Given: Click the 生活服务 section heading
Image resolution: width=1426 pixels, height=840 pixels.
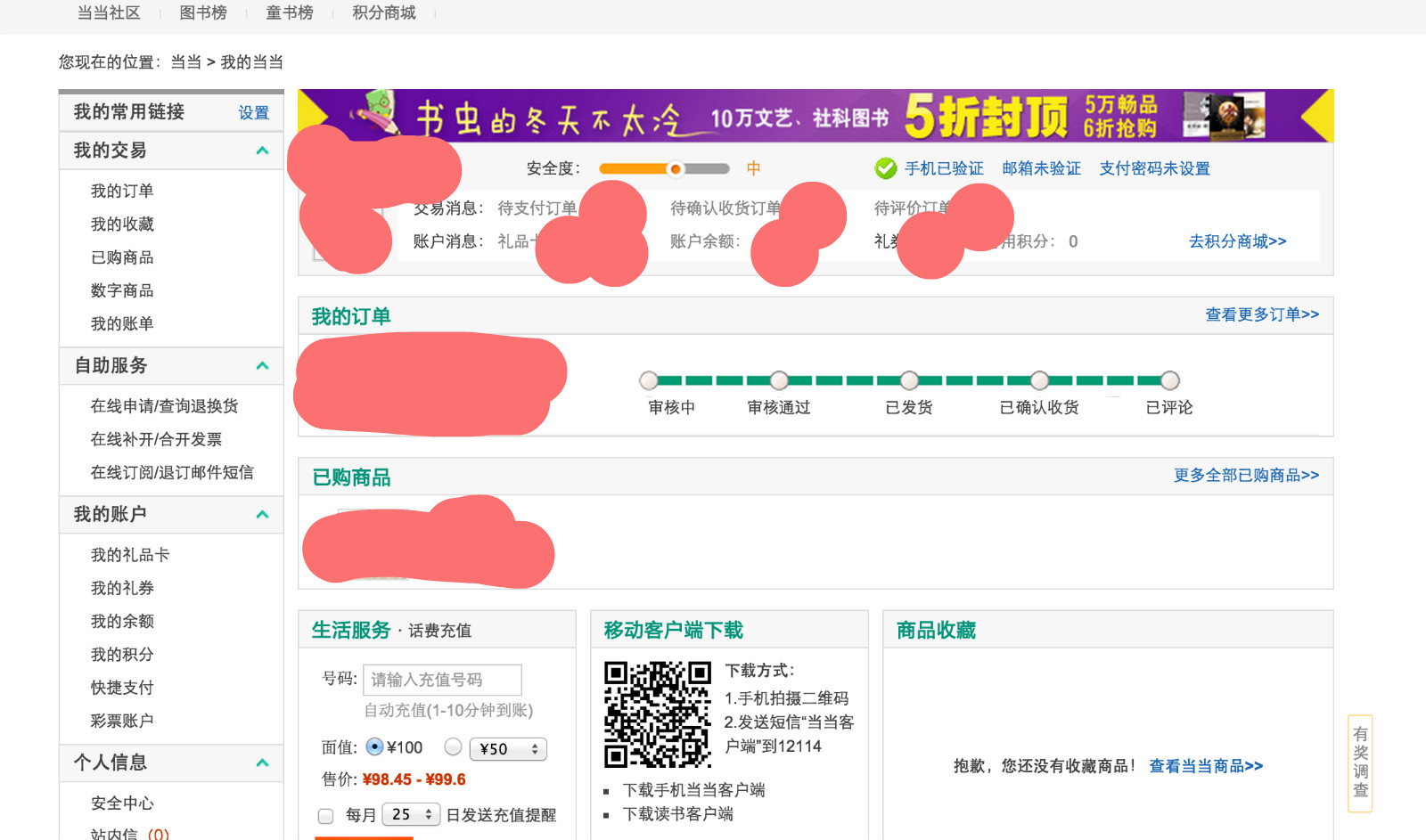Looking at the screenshot, I should 351,631.
